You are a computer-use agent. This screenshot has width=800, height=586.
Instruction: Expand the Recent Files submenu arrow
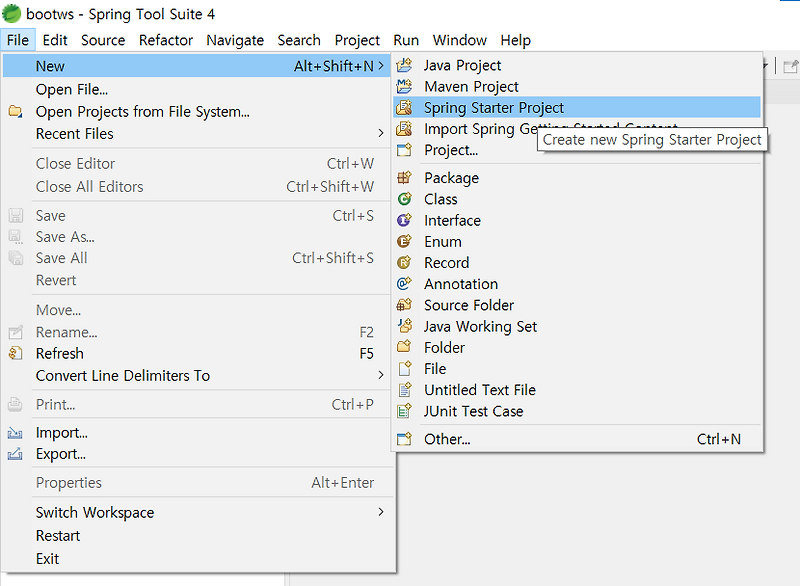(380, 134)
